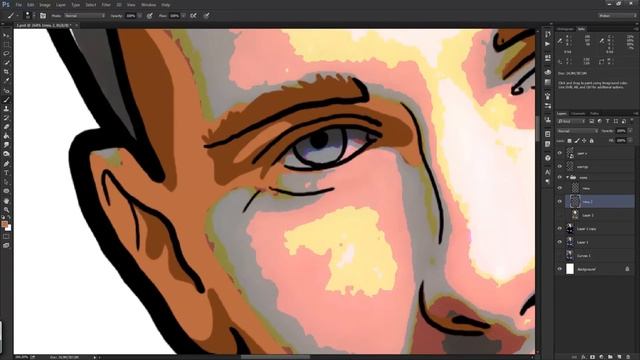Screen dimensions: 640x360
Task: Toggle visibility of Layer 1
Action: [x=560, y=242]
